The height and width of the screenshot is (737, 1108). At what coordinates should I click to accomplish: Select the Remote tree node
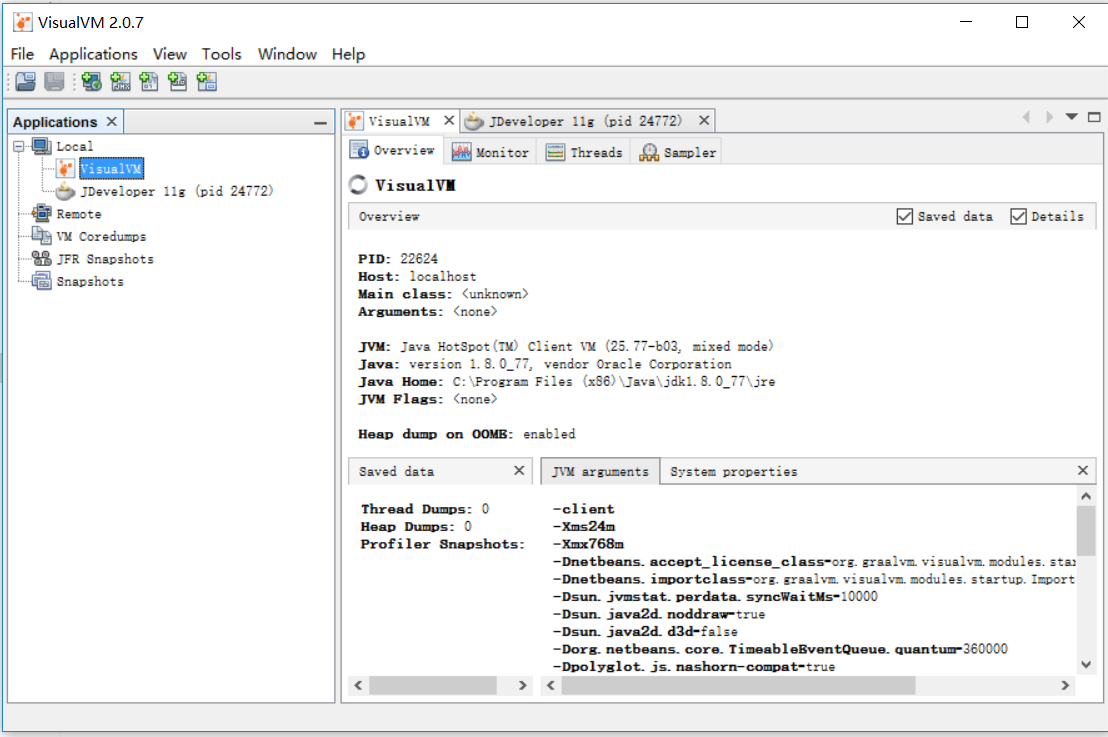79,213
